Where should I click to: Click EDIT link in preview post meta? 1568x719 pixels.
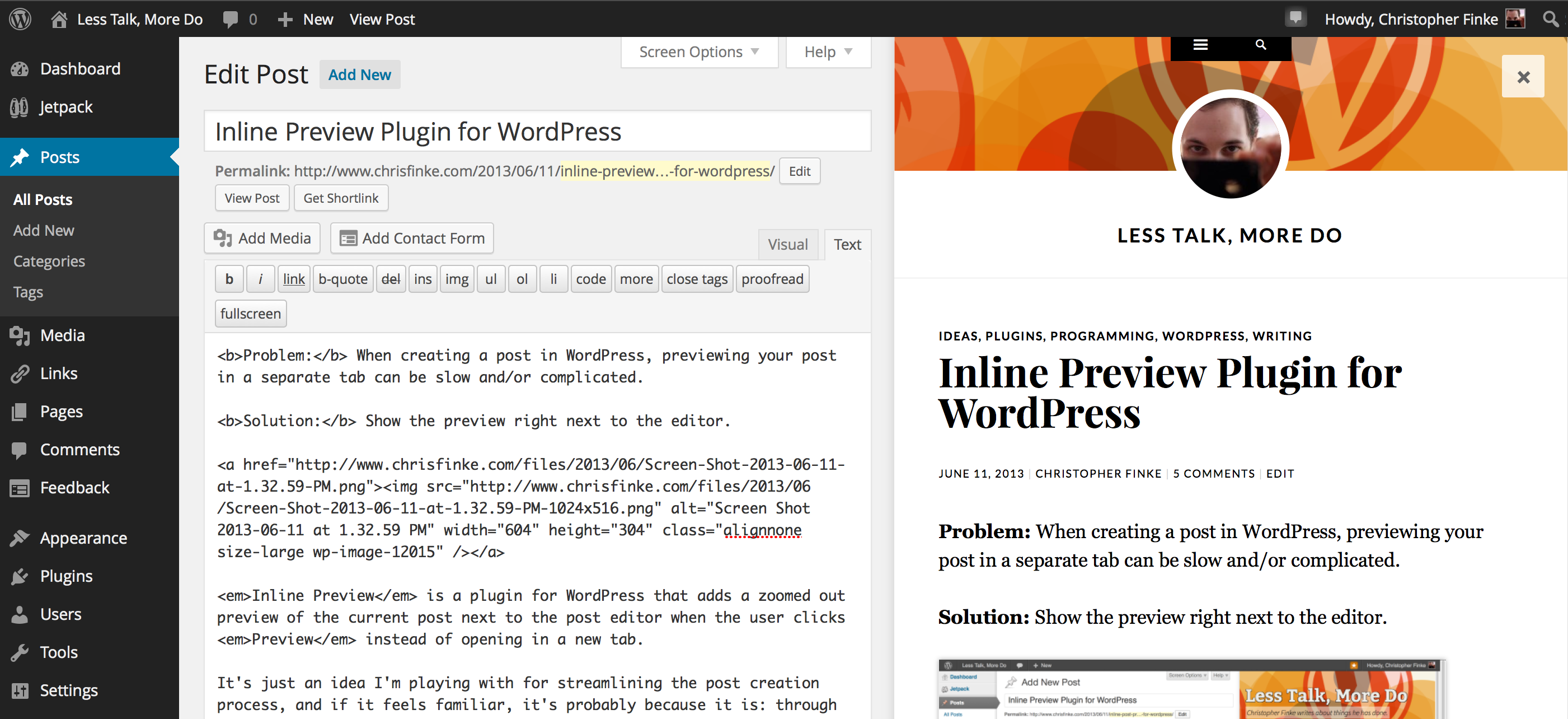click(1280, 473)
